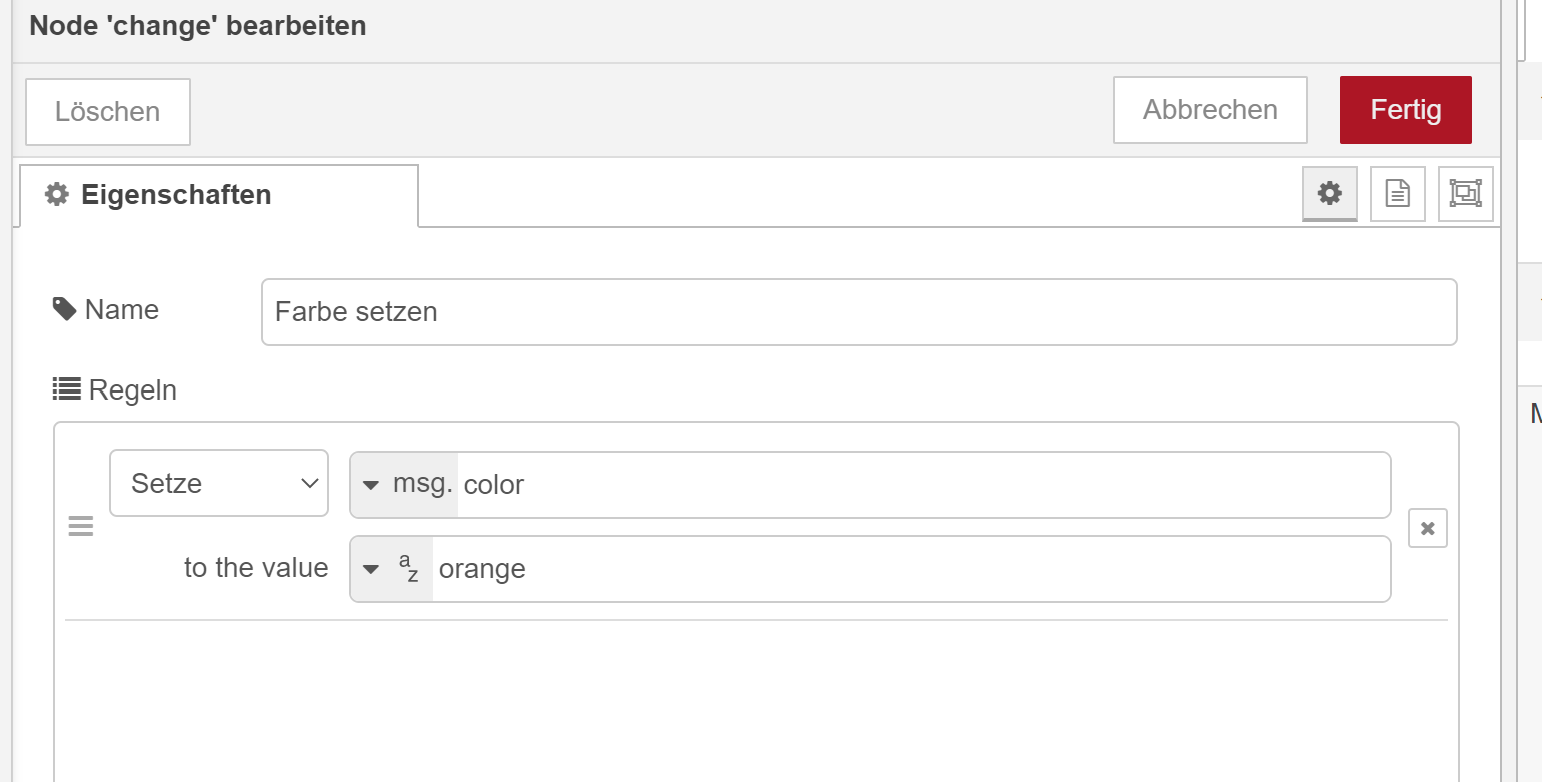Expand the msg. property type selector
Image resolution: width=1542 pixels, height=782 pixels.
click(x=404, y=485)
